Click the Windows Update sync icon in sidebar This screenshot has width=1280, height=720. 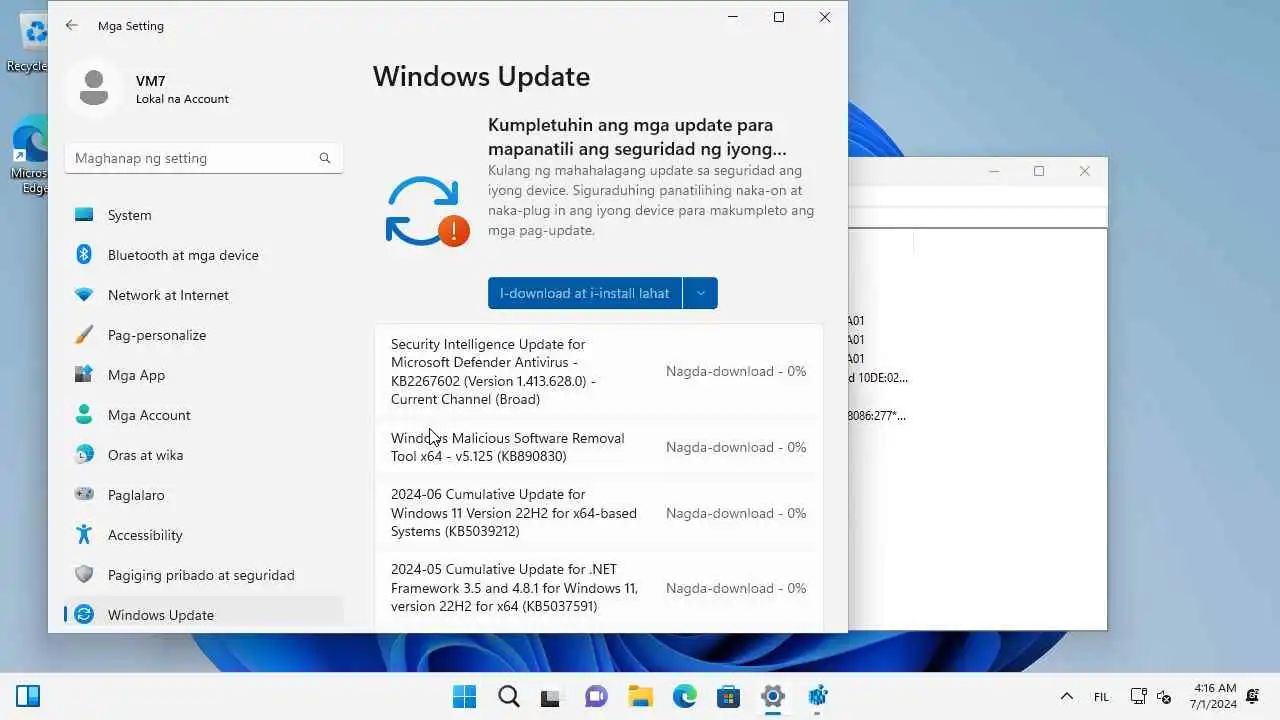[x=84, y=615]
